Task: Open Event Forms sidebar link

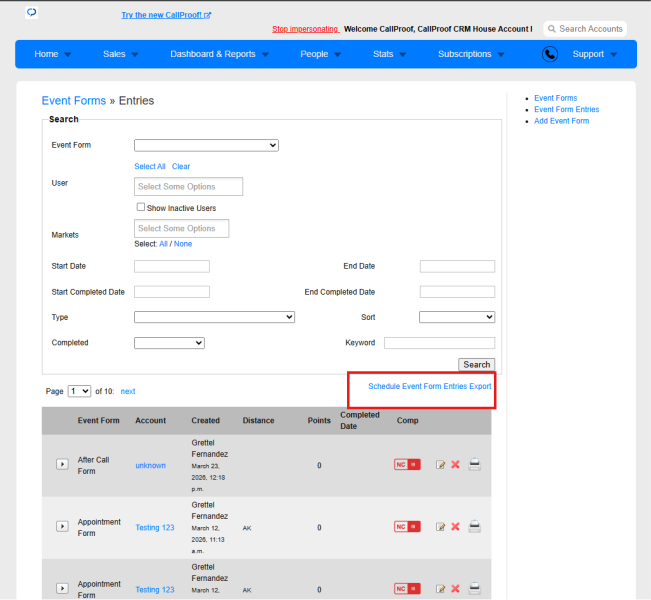Action: coord(556,98)
